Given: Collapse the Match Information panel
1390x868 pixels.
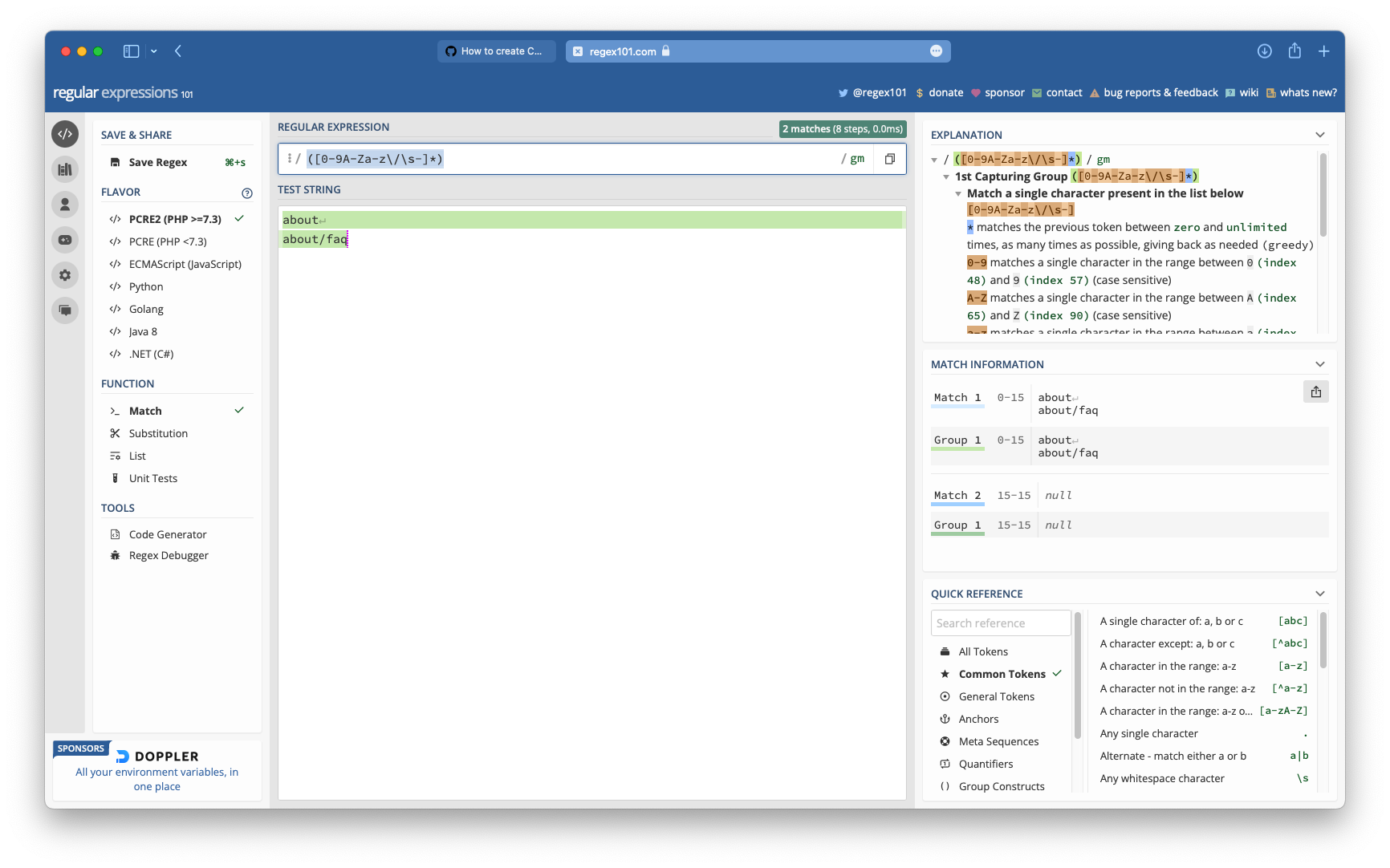Looking at the screenshot, I should pyautogui.click(x=1320, y=363).
